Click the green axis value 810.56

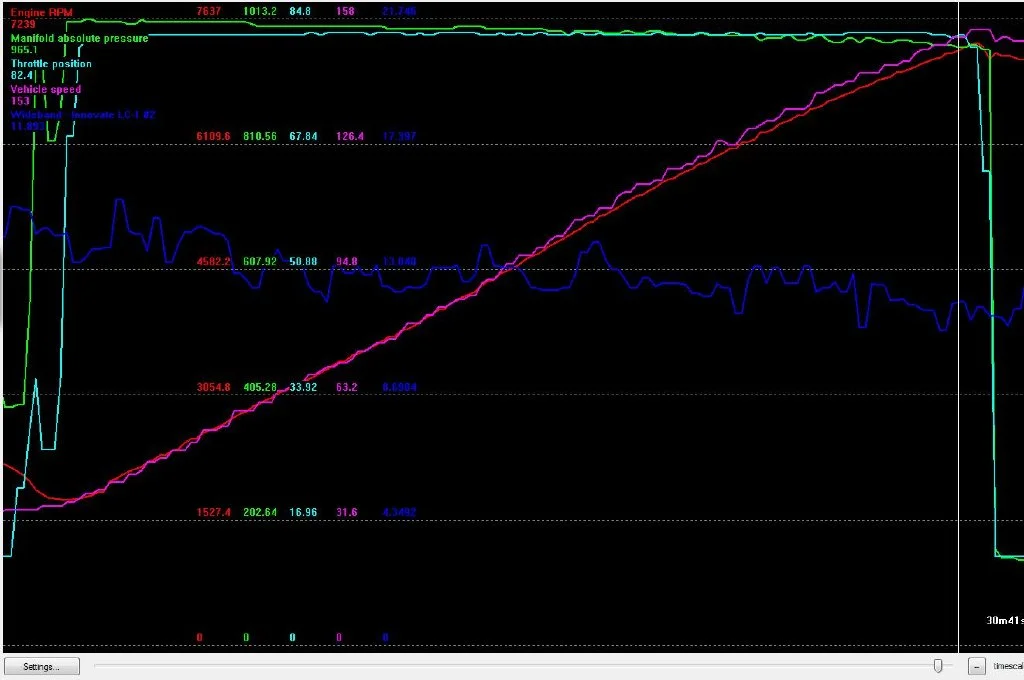(x=260, y=137)
